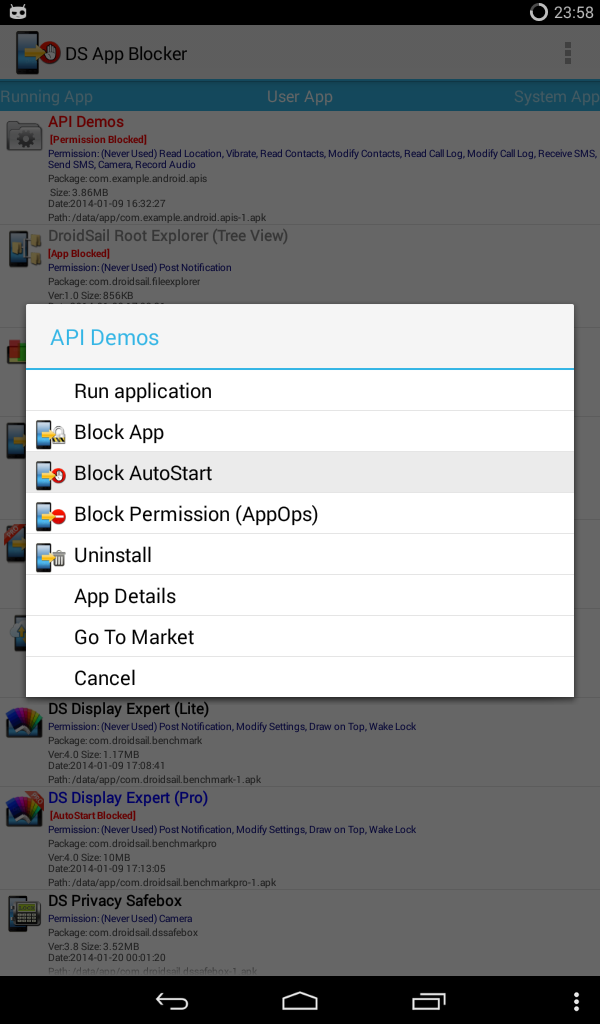
Task: Tap the DS Privacy Safebox title
Action: point(115,901)
